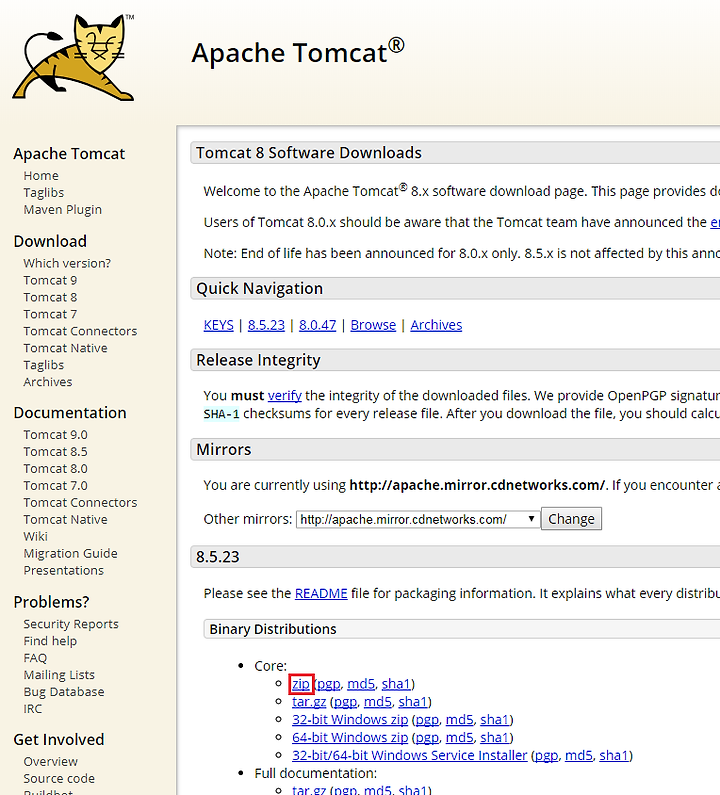The image size is (720, 795).
Task: Click pgp link beside Core tar.gz
Action: [x=345, y=702]
